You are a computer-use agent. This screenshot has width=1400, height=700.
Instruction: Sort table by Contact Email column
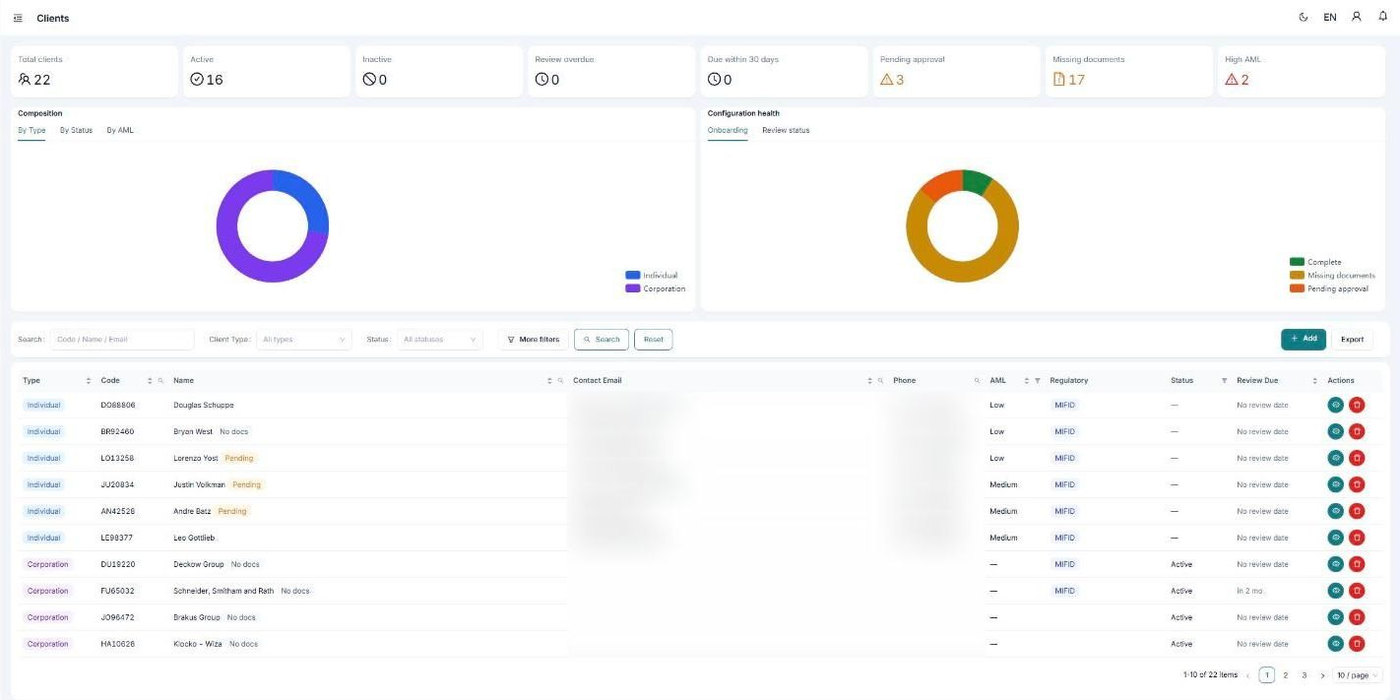(869, 380)
